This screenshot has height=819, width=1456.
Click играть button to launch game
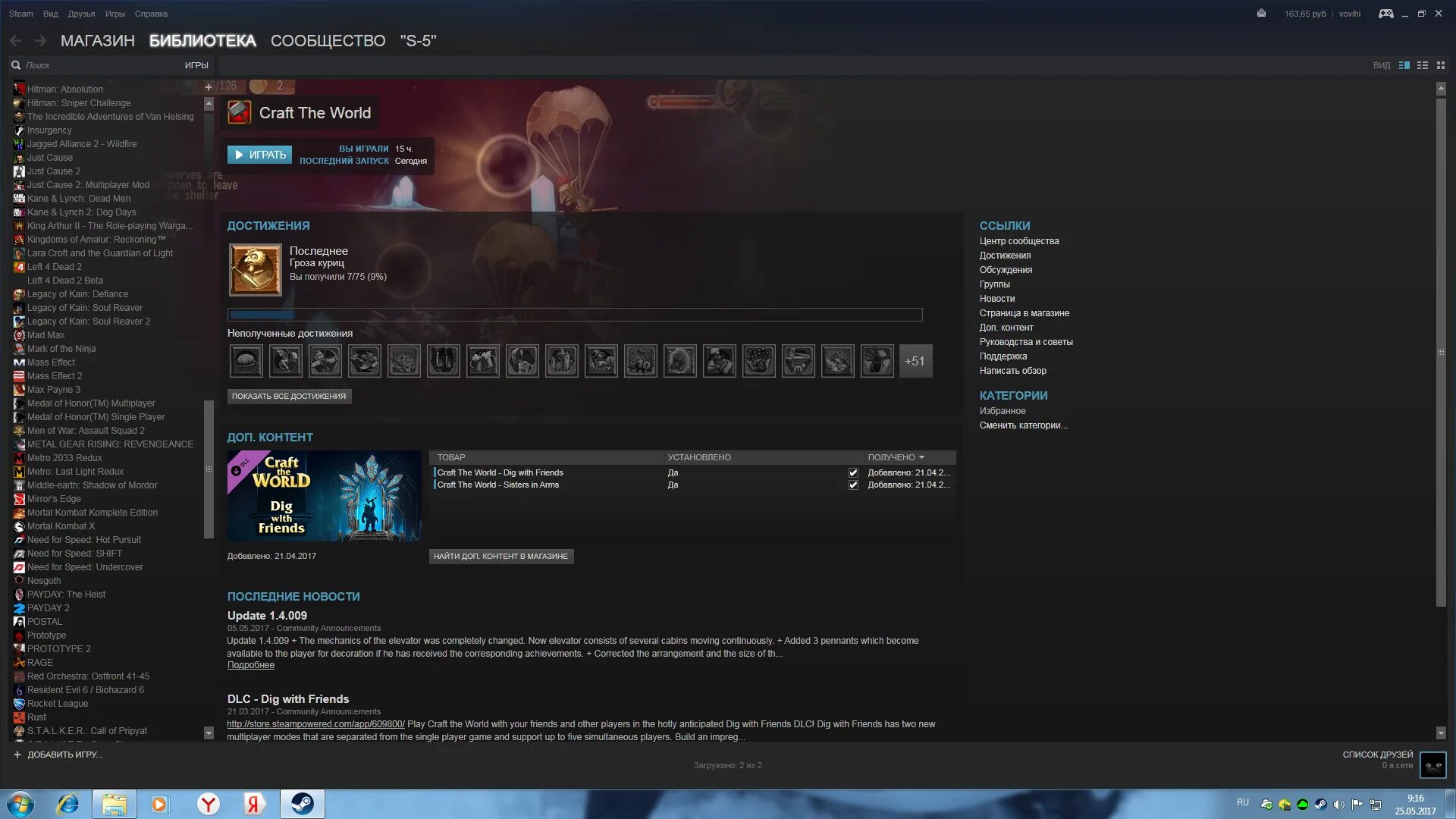click(x=260, y=154)
